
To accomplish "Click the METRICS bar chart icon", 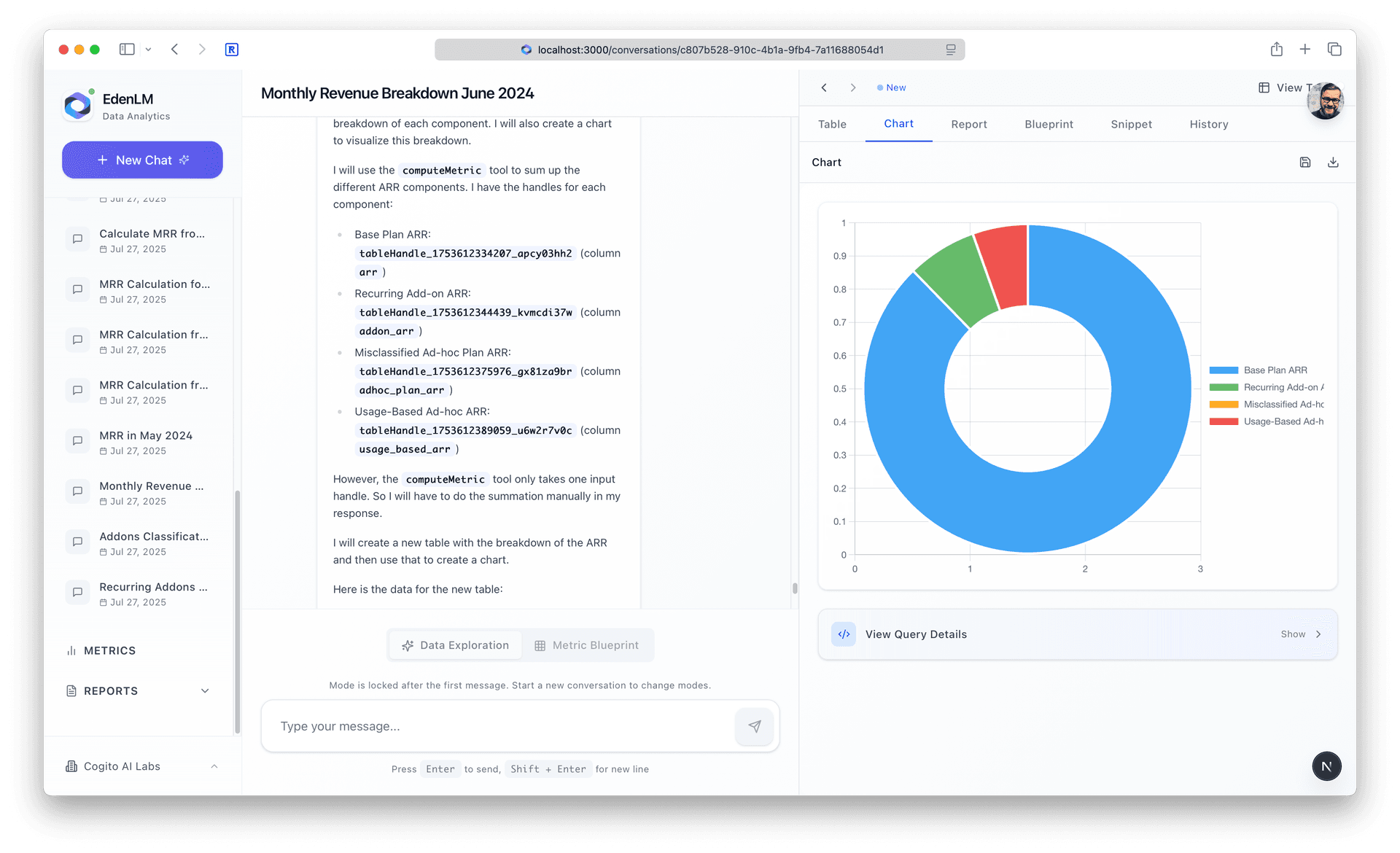I will click(x=71, y=650).
